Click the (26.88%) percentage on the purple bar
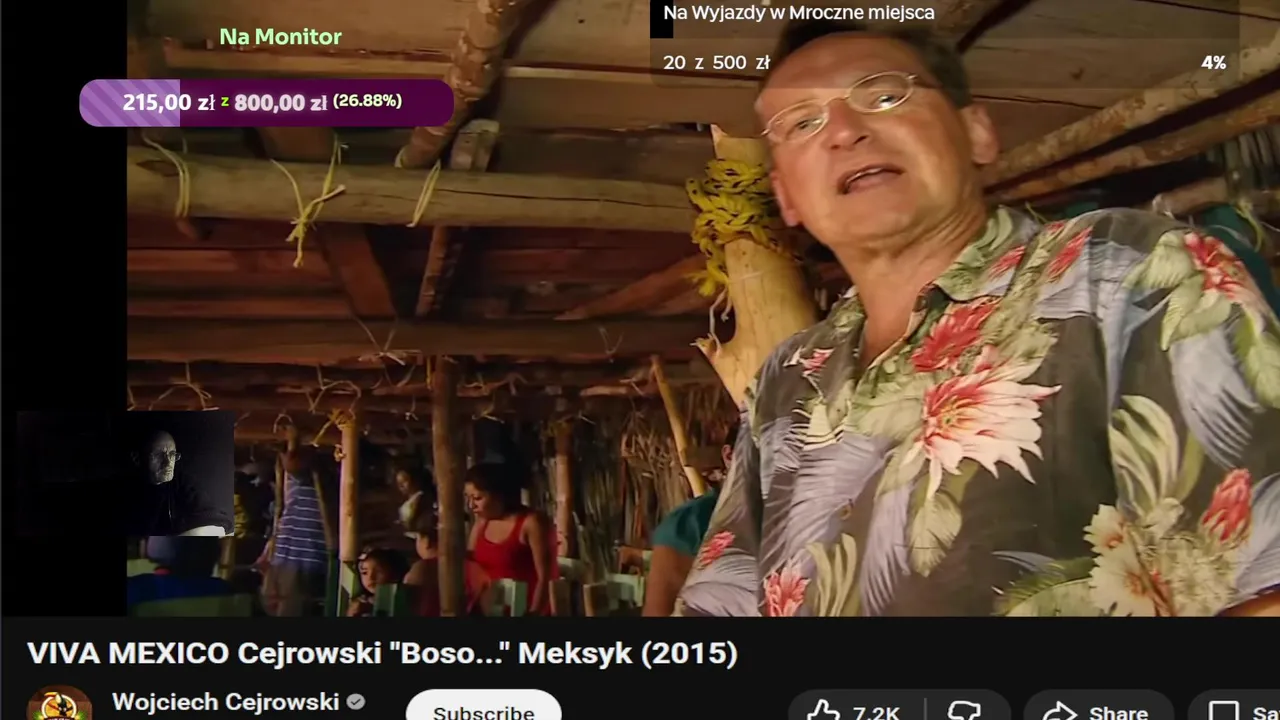1280x720 pixels. pyautogui.click(x=367, y=101)
